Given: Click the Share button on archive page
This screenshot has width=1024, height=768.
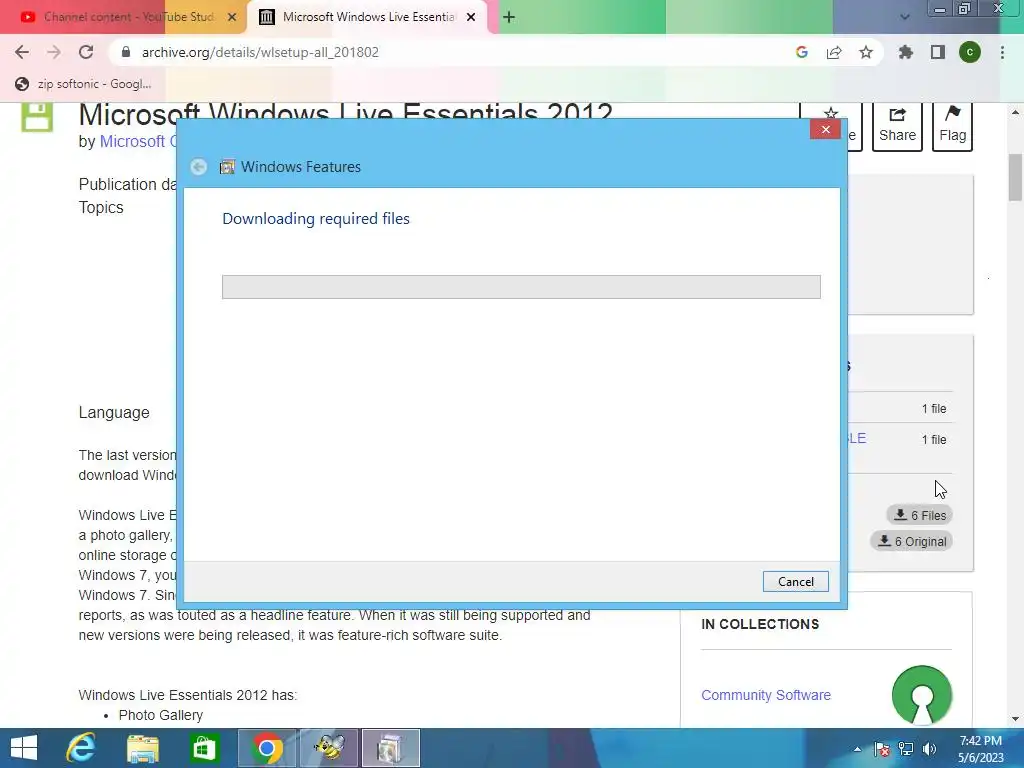Looking at the screenshot, I should click(897, 125).
